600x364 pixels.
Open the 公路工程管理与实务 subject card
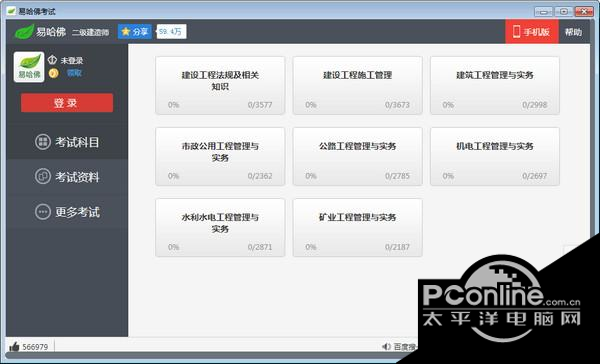click(357, 157)
